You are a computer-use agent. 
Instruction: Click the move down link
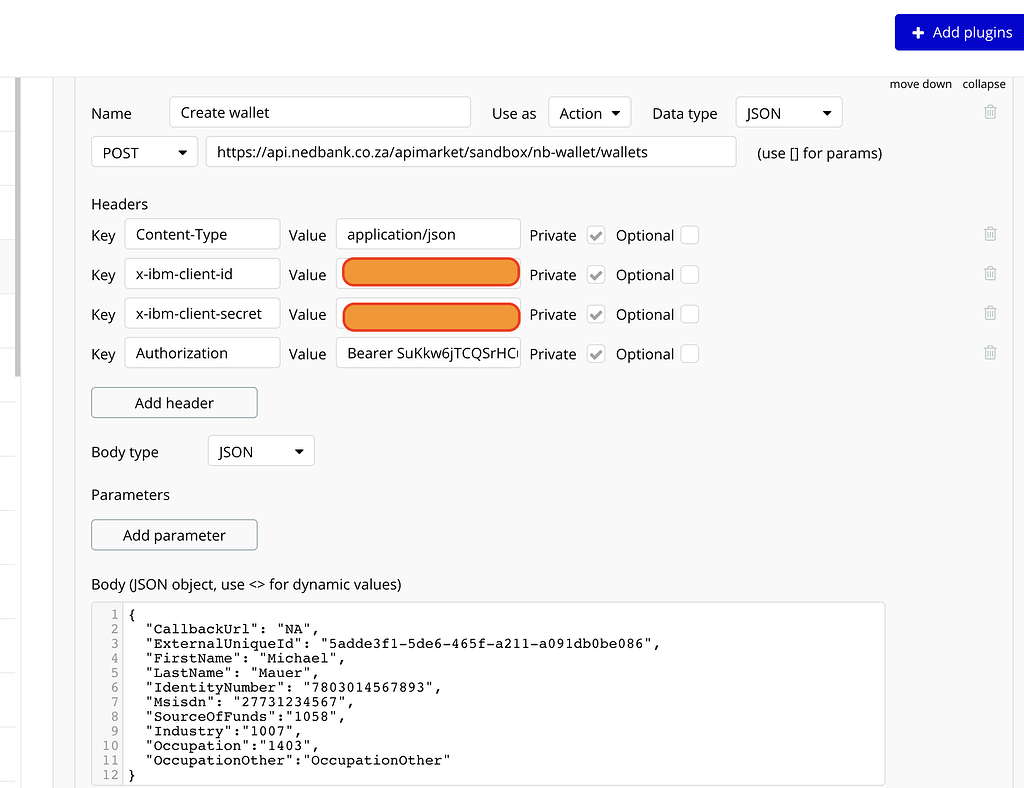tap(920, 84)
